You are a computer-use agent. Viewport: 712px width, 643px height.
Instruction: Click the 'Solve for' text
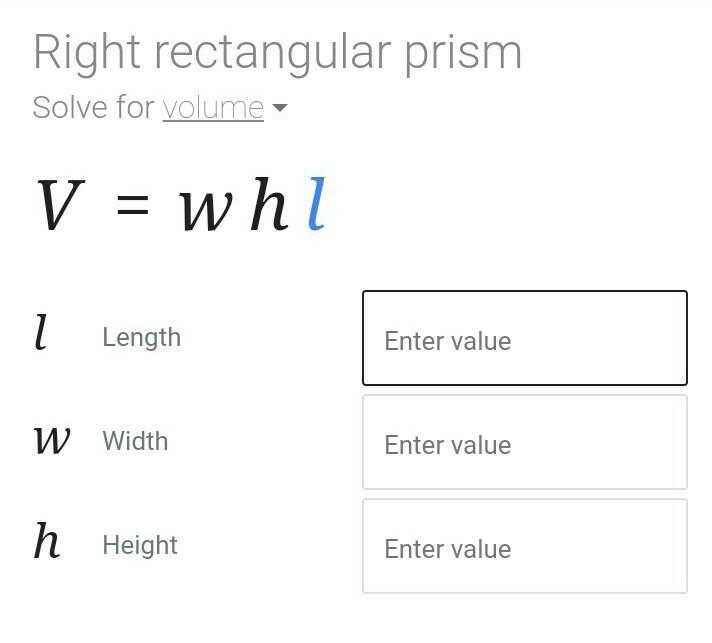click(x=93, y=108)
